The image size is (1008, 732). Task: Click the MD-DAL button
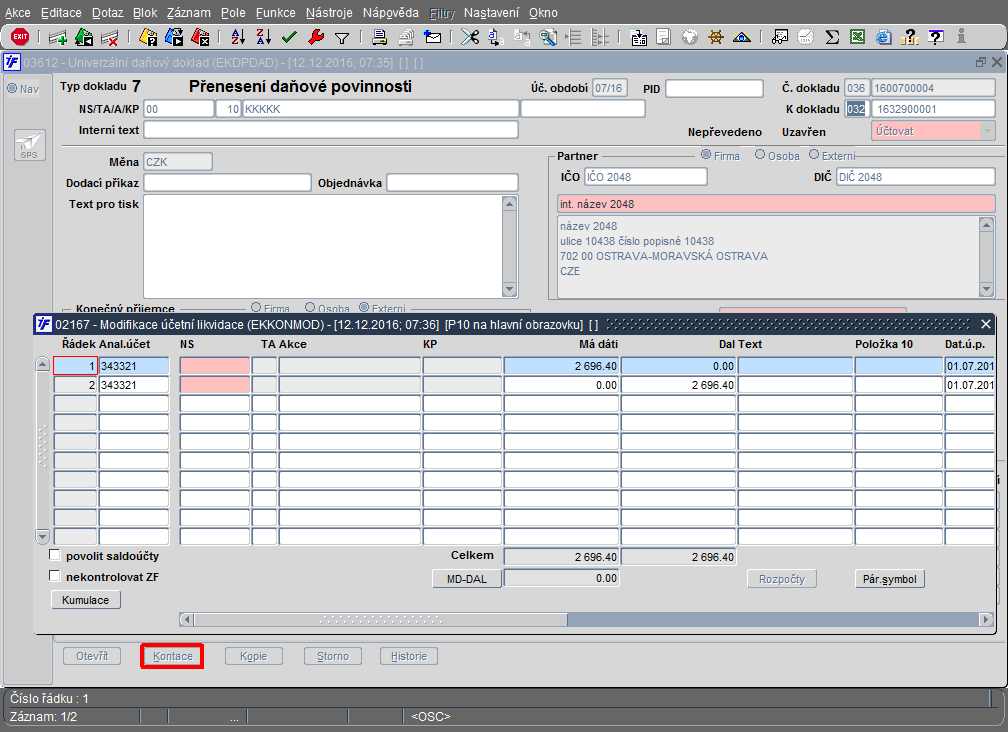tap(467, 579)
